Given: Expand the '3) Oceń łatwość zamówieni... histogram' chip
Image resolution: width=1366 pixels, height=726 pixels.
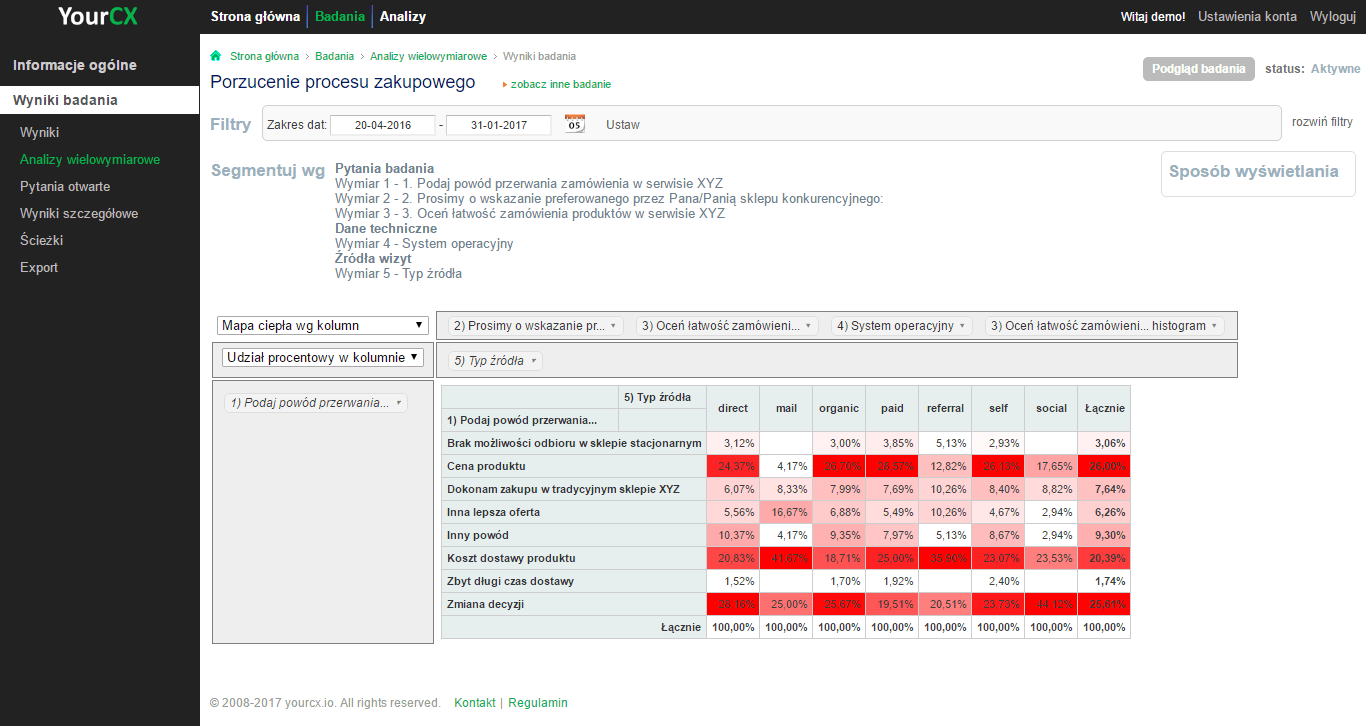Looking at the screenshot, I should (1105, 326).
